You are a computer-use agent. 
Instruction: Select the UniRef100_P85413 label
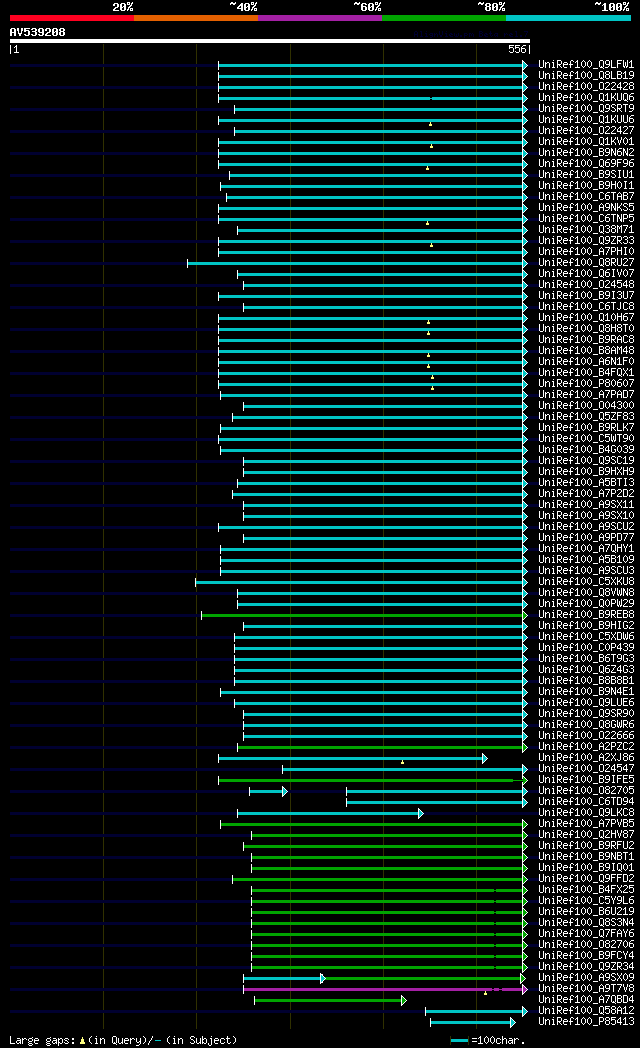click(586, 1021)
